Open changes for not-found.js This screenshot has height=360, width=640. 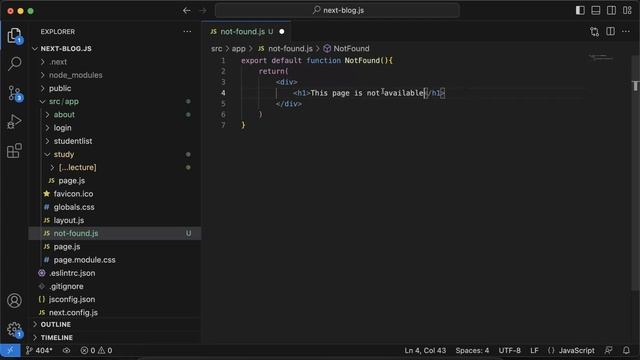coord(594,32)
